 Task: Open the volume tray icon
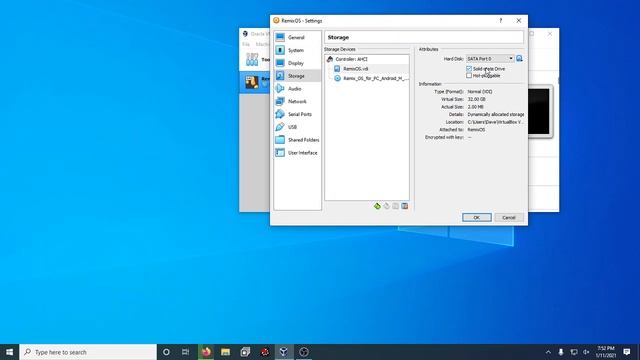(586, 352)
